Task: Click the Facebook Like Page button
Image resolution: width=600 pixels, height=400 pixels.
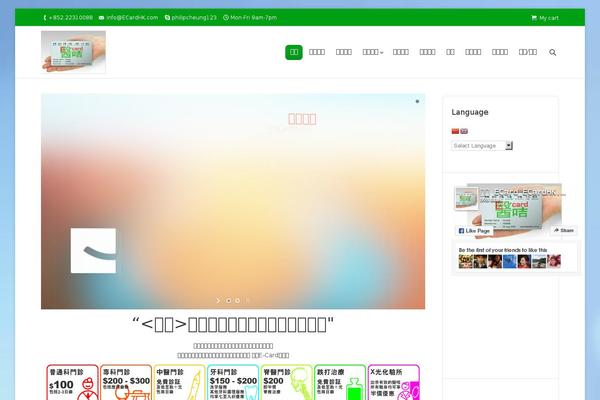Action: pos(474,231)
